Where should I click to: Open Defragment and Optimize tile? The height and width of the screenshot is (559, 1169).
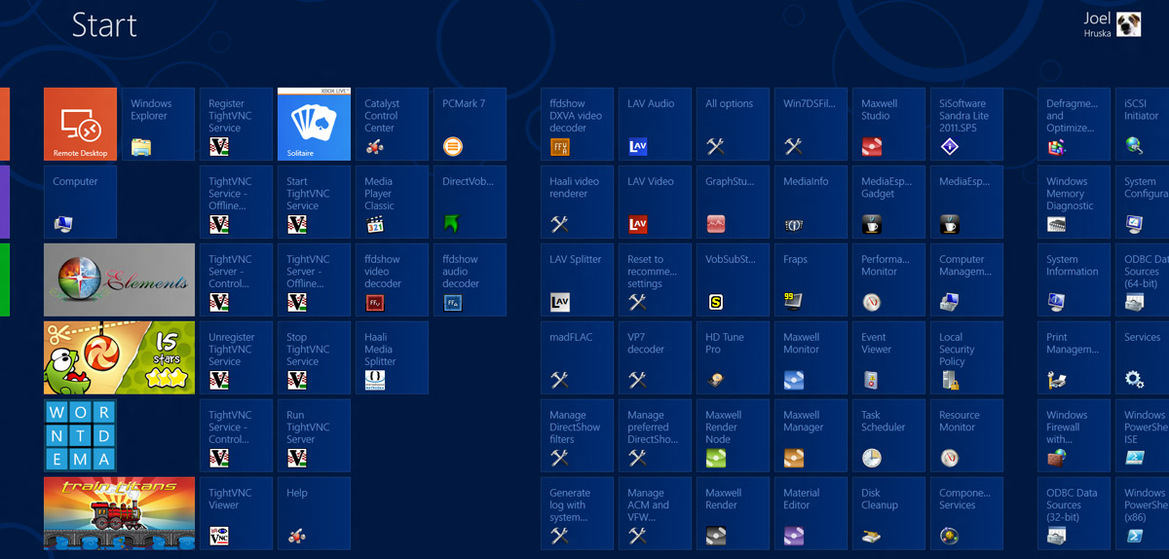click(1074, 124)
